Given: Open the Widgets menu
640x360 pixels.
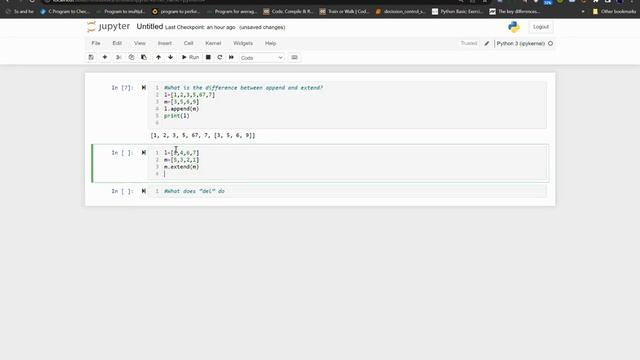Looking at the screenshot, I should 243,43.
